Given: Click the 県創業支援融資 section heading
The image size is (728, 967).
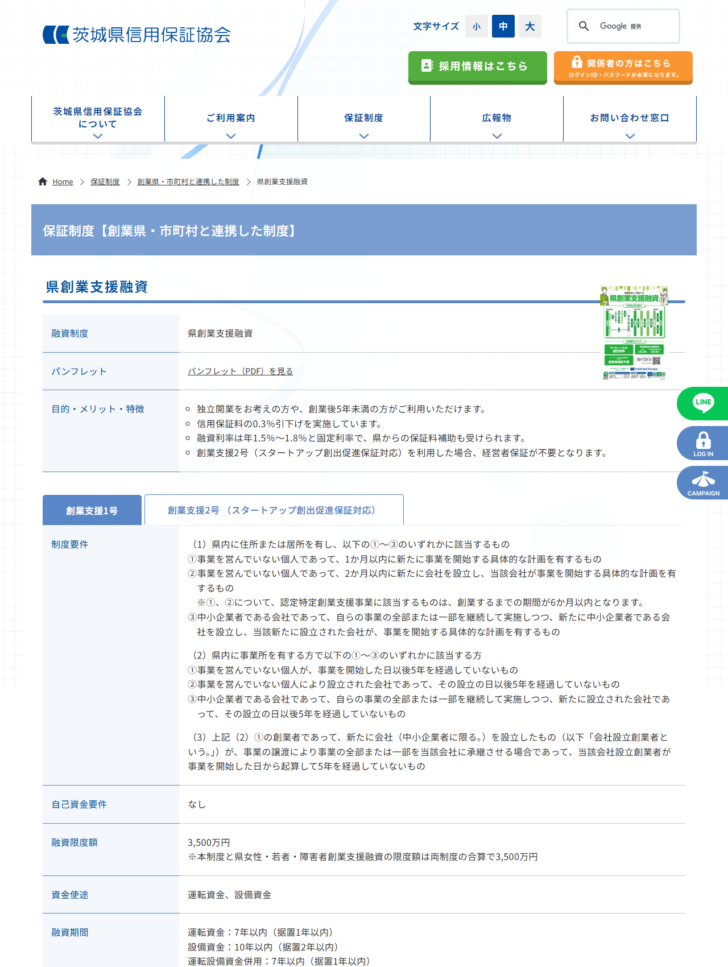Looking at the screenshot, I should click(96, 287).
